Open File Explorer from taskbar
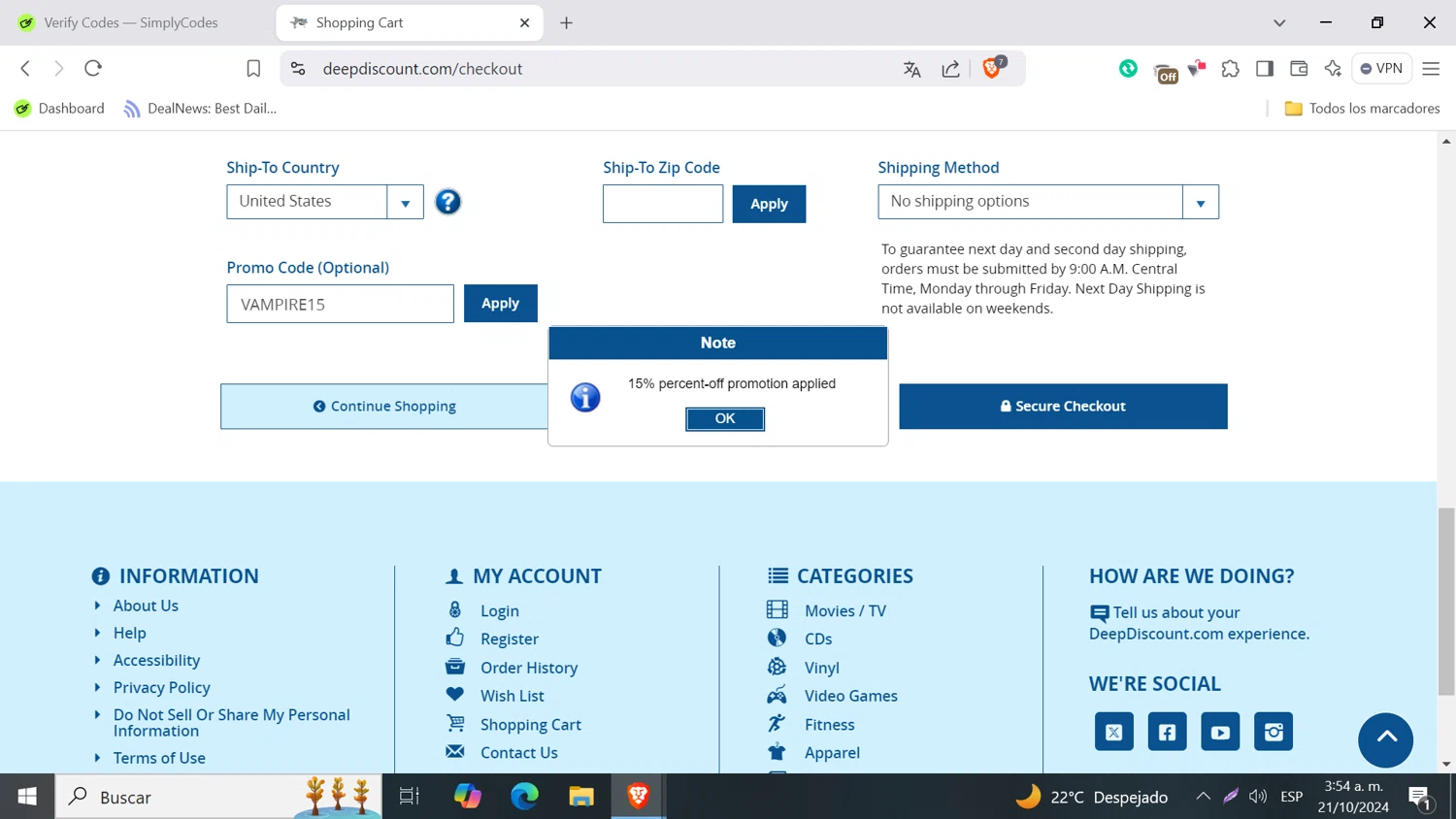Screen dimensions: 1456x819 tap(581, 797)
